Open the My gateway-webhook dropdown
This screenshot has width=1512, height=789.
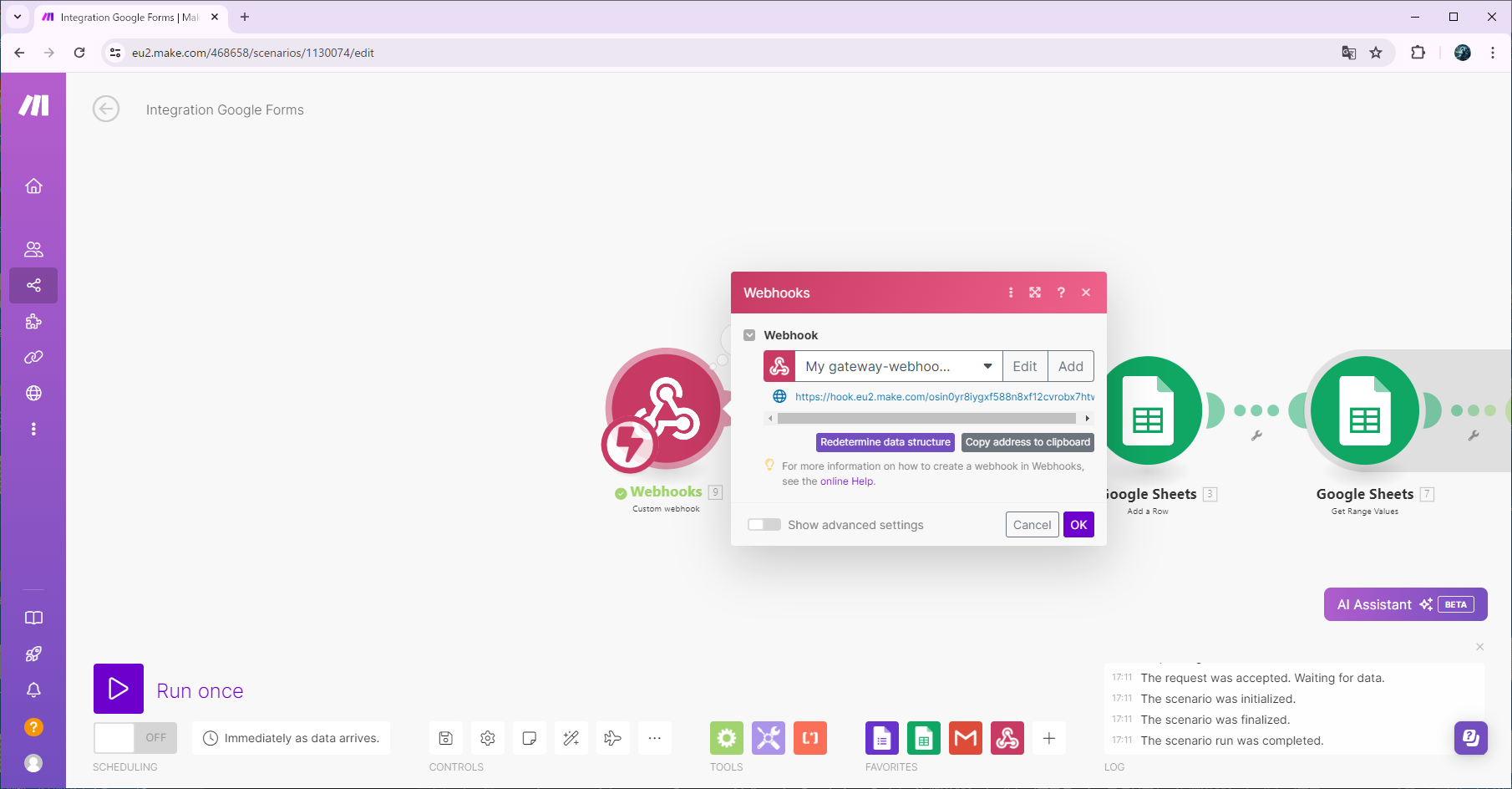click(x=899, y=366)
